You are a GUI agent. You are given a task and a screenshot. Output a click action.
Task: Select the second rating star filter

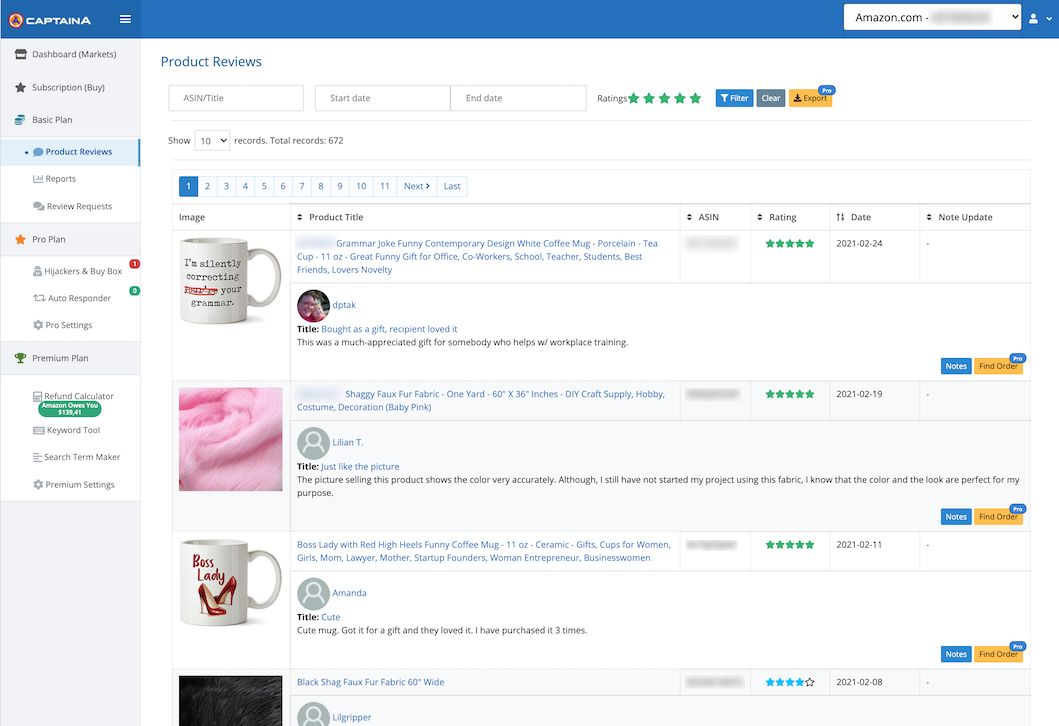pyautogui.click(x=649, y=99)
